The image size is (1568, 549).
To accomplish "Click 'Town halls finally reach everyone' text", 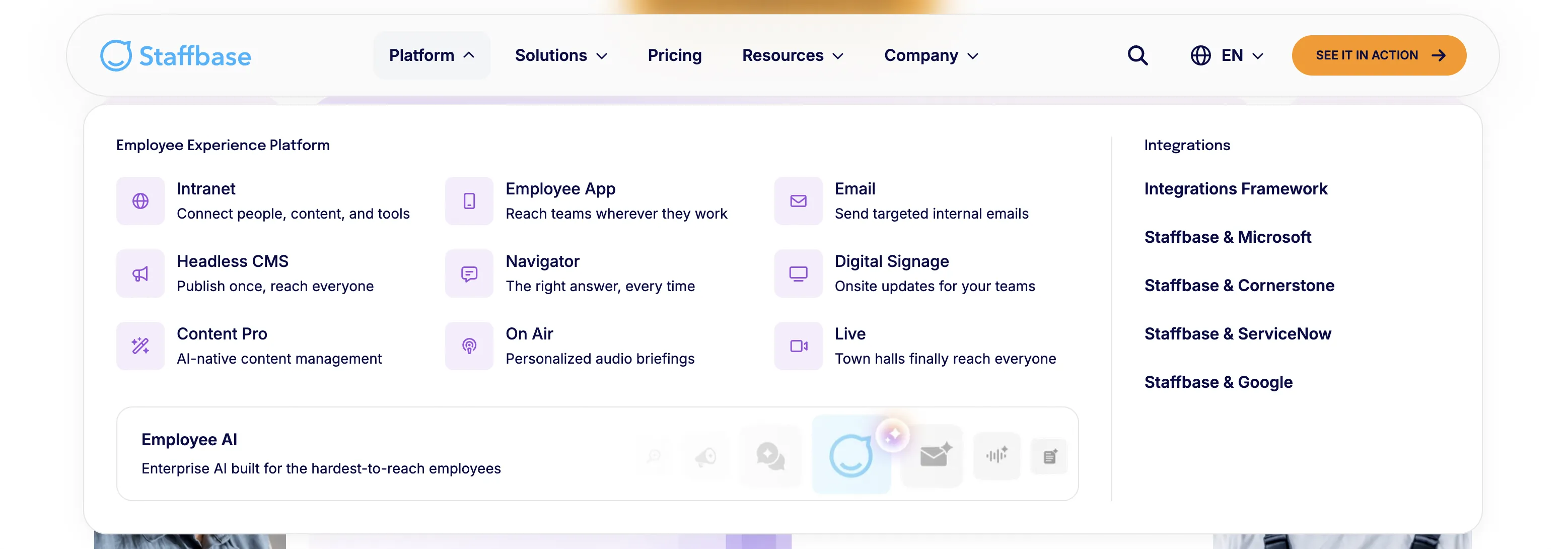I will (945, 359).
